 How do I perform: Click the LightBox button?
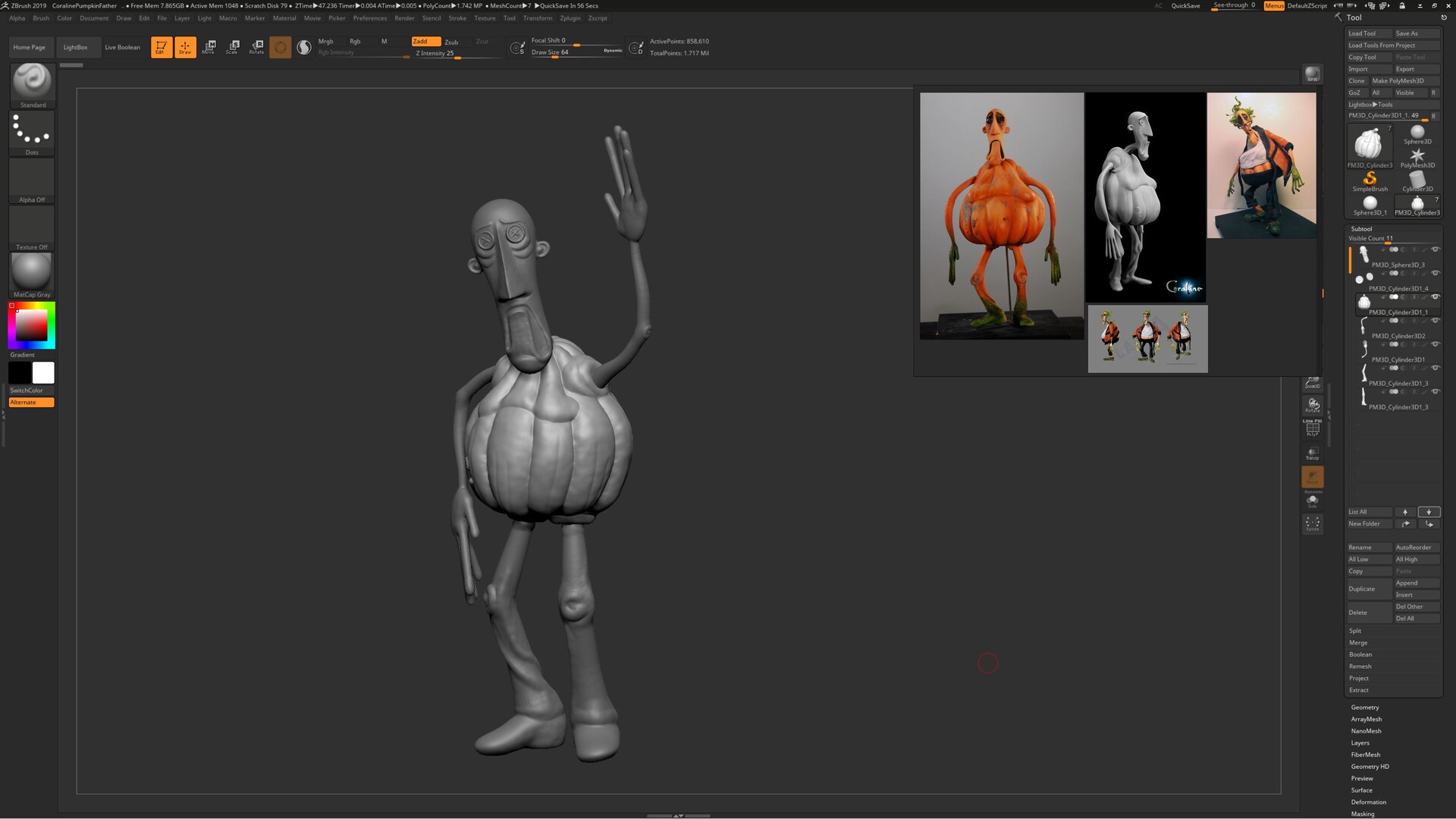coord(76,46)
